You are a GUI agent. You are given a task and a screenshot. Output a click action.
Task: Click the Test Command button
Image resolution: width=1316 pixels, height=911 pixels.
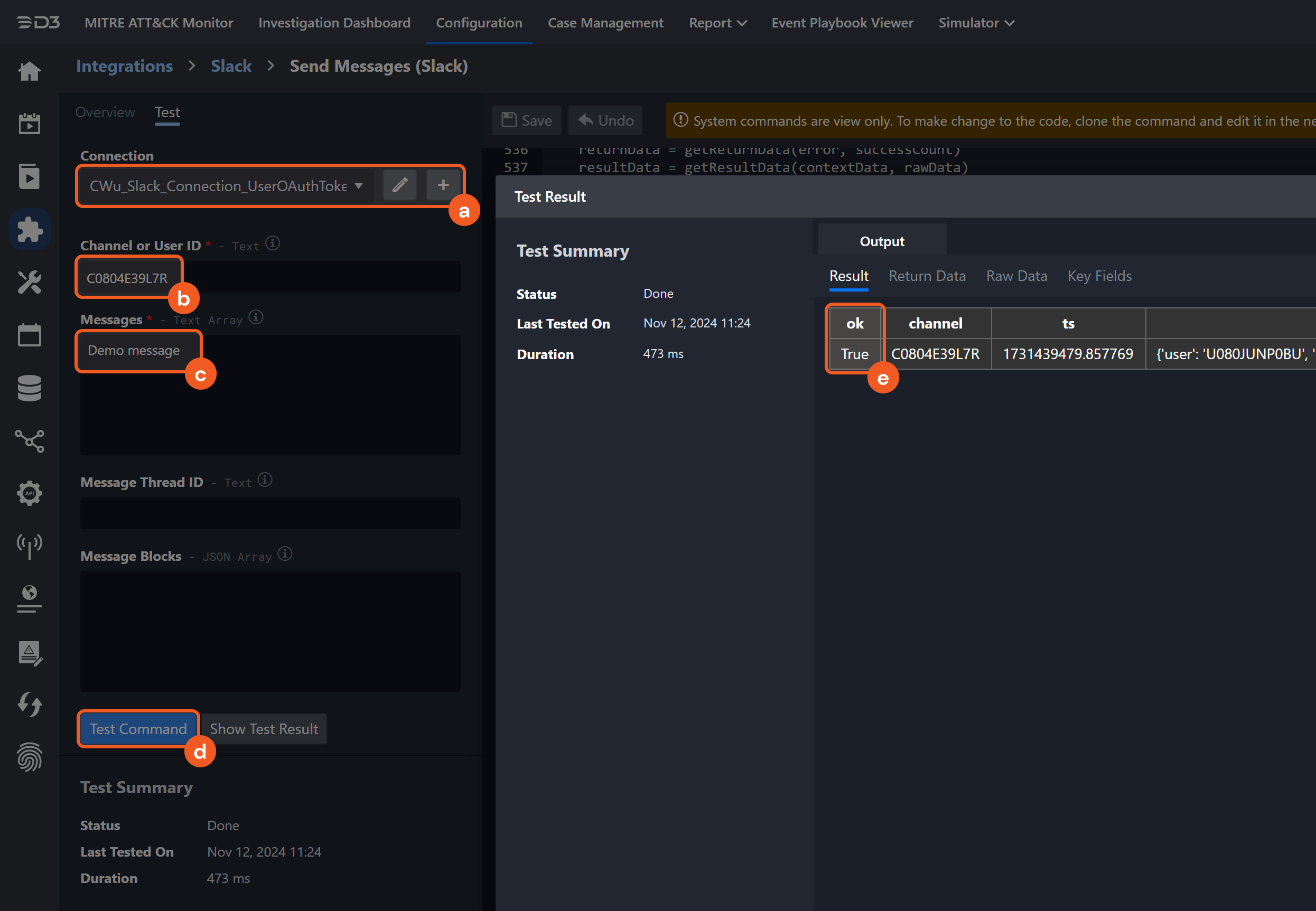point(138,729)
